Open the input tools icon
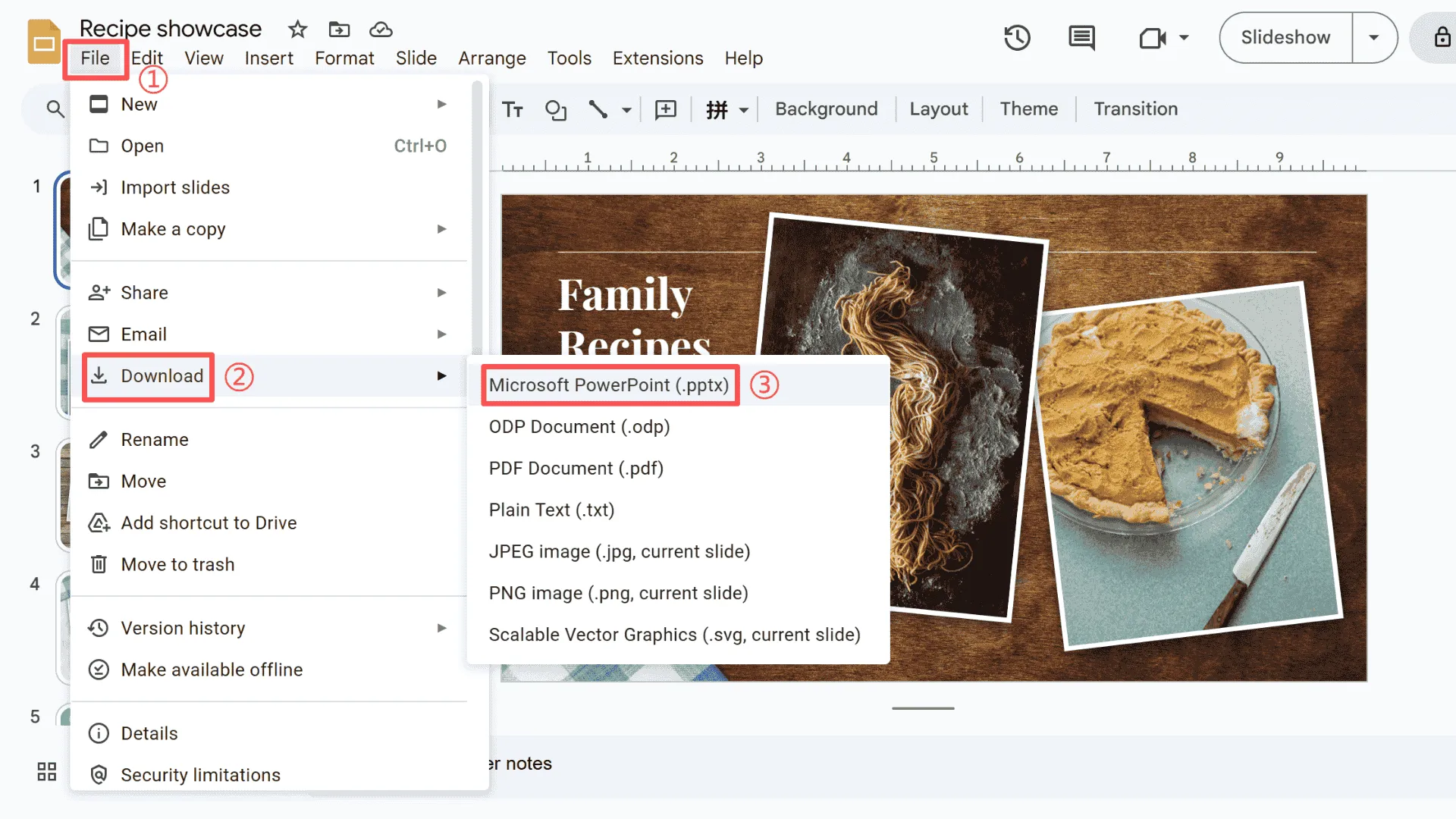Screen dimensions: 1456x819 pyautogui.click(x=717, y=110)
